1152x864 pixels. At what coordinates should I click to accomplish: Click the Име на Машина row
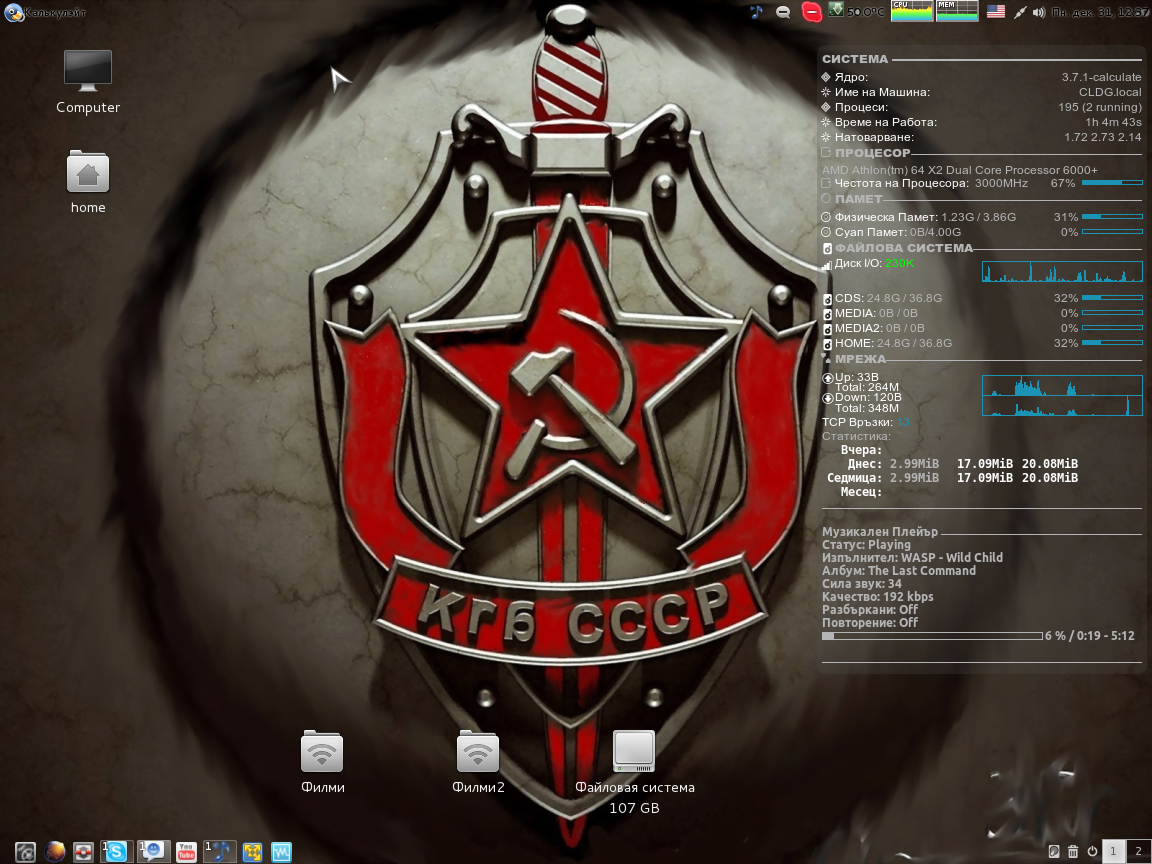[982, 92]
